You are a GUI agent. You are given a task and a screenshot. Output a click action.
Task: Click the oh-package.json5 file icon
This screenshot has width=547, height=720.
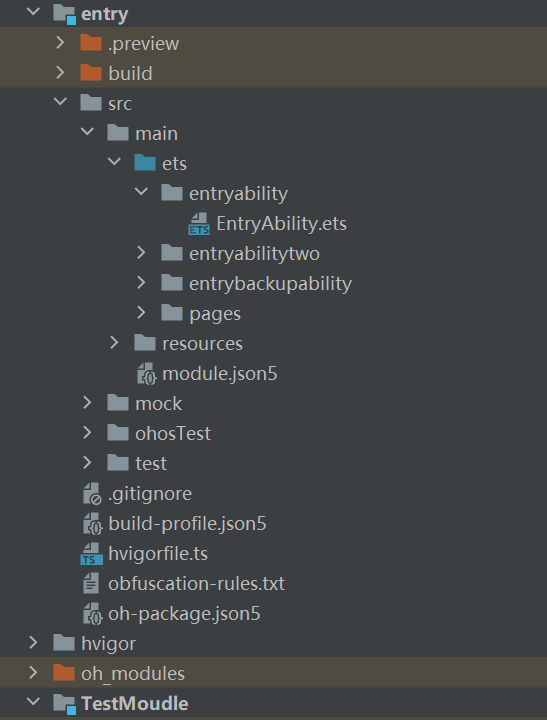click(x=92, y=613)
